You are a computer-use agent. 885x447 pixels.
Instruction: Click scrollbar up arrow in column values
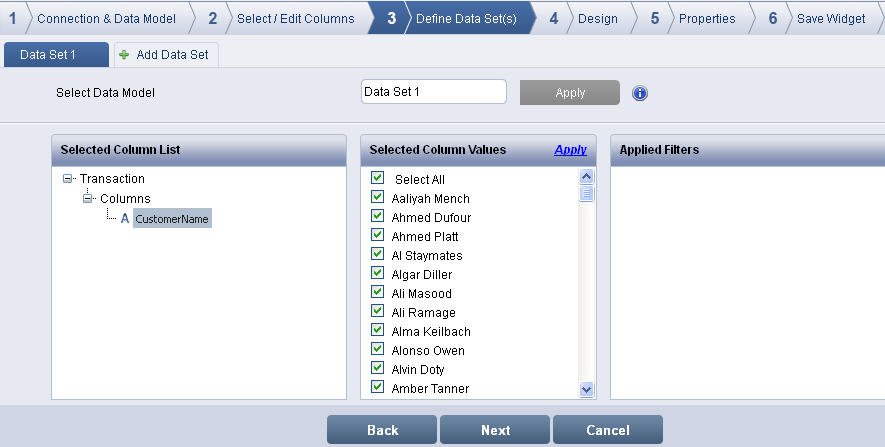[x=587, y=177]
